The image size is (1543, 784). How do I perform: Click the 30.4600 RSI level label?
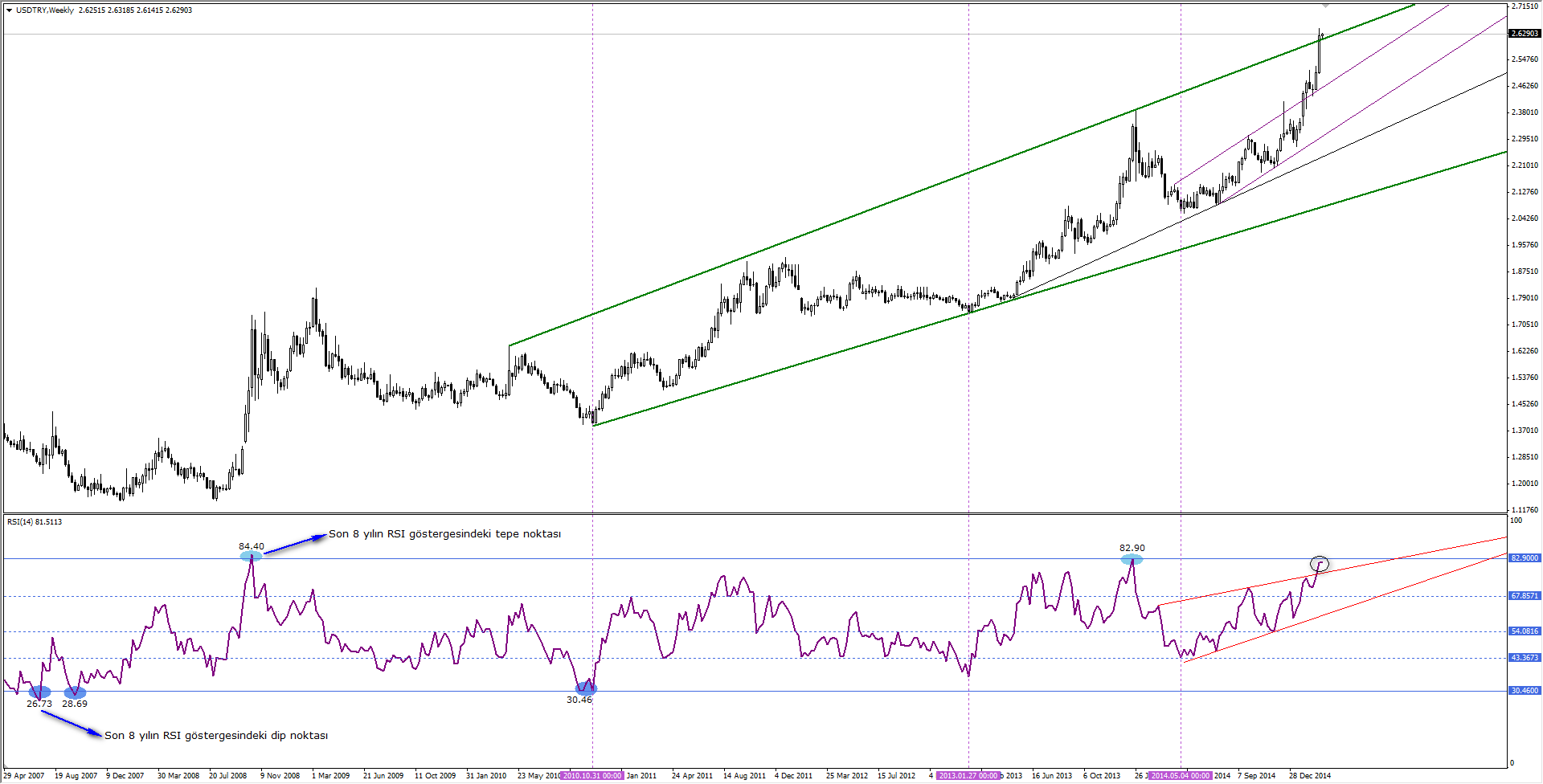(1525, 691)
